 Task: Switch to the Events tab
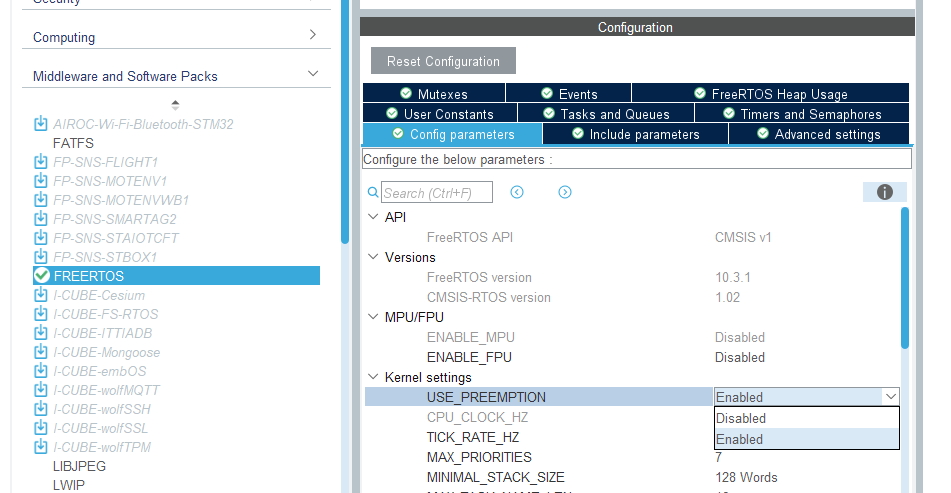click(569, 94)
